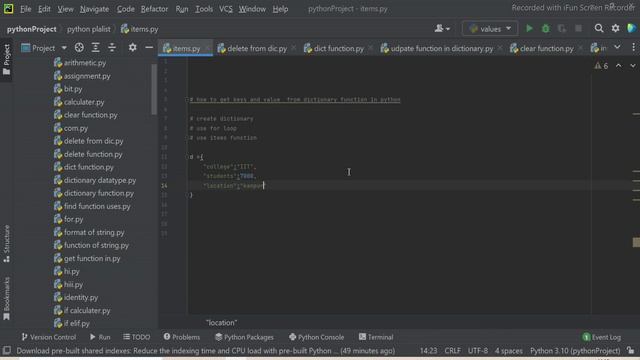Open the Terminal tool window

[376, 337]
